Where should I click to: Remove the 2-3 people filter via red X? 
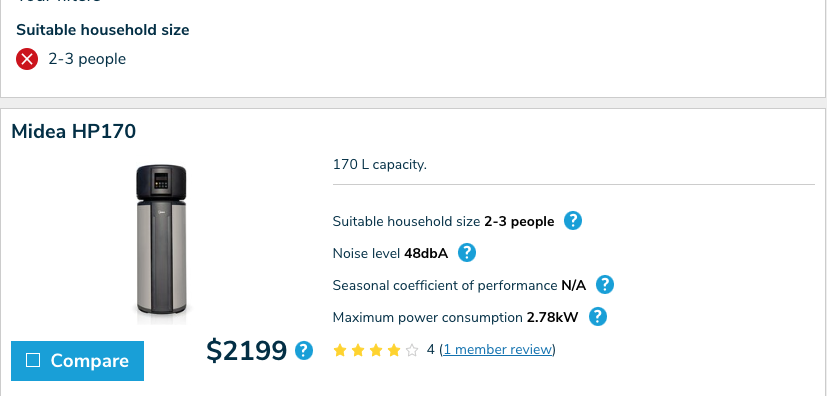(x=27, y=59)
